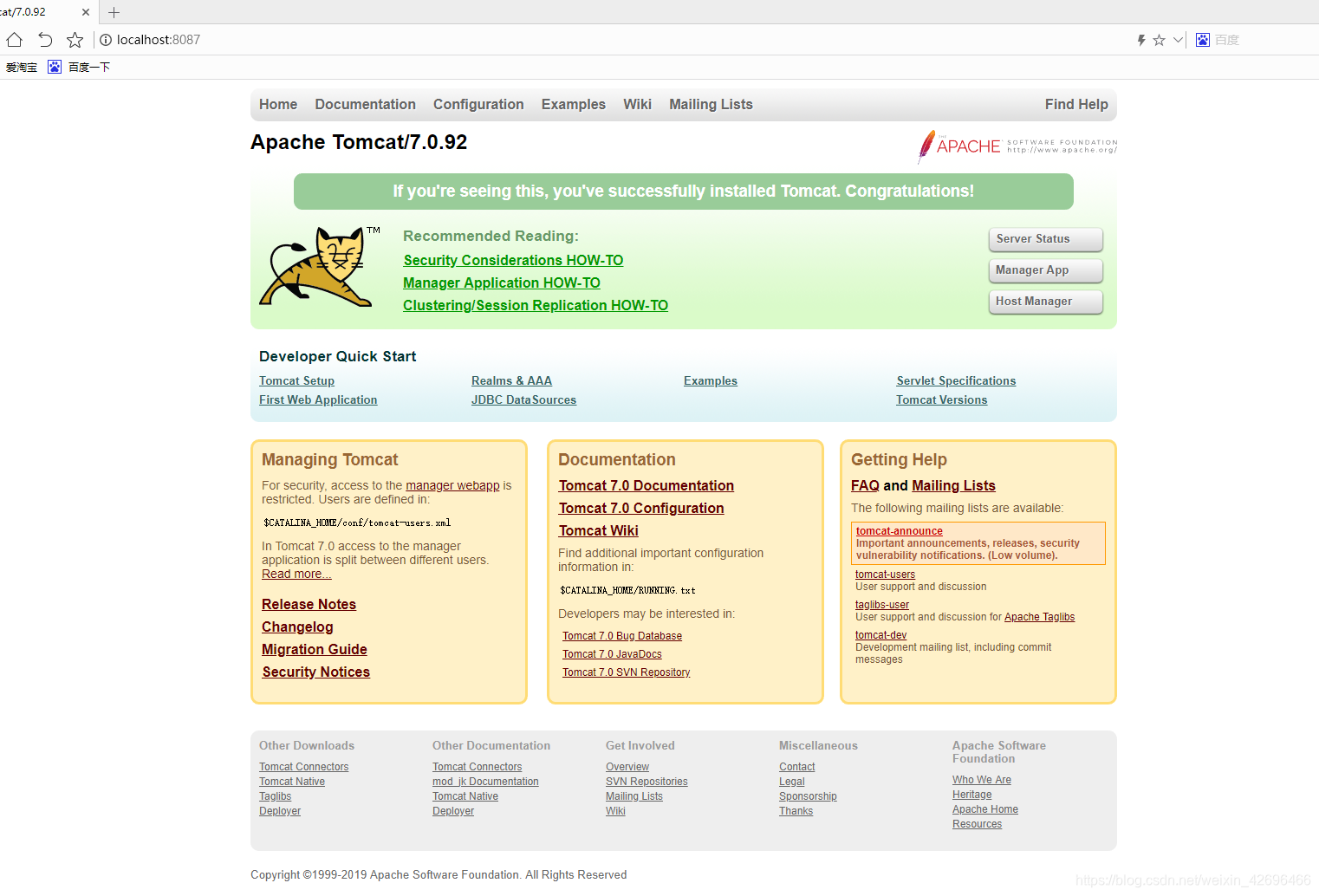This screenshot has height=896, width=1319.
Task: Open Clustering/Session Replication HOW-TO link
Action: pos(536,305)
